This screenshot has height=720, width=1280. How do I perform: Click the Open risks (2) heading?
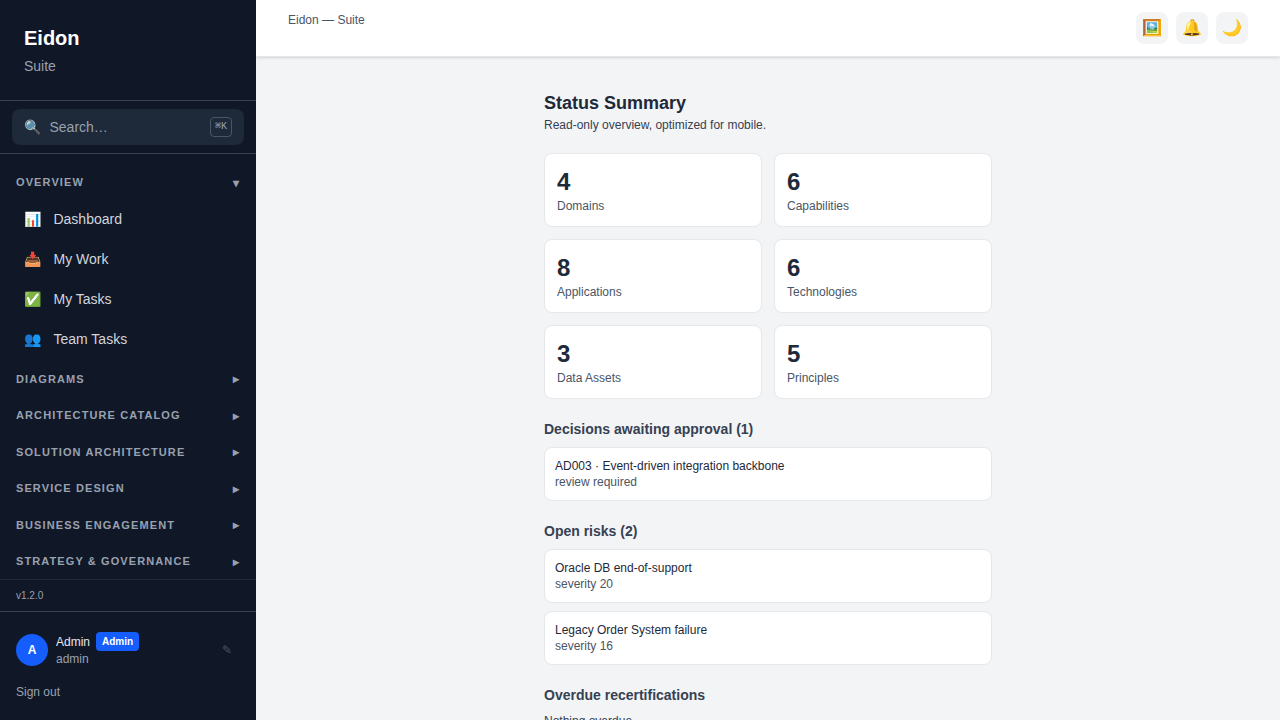tap(590, 531)
